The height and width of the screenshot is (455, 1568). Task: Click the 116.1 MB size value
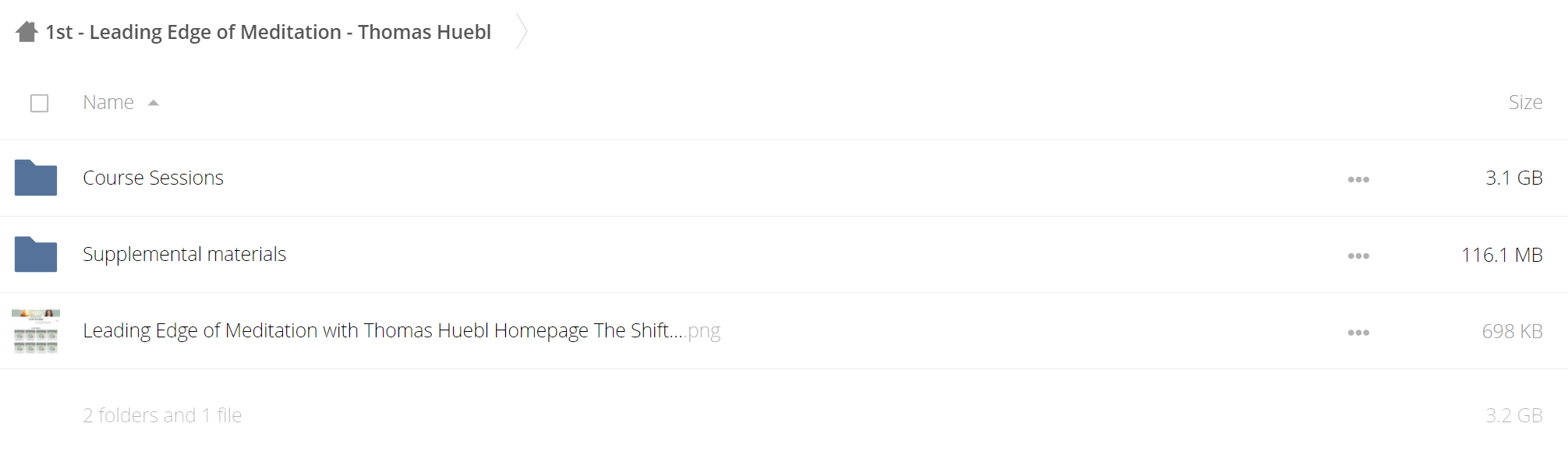point(1502,255)
